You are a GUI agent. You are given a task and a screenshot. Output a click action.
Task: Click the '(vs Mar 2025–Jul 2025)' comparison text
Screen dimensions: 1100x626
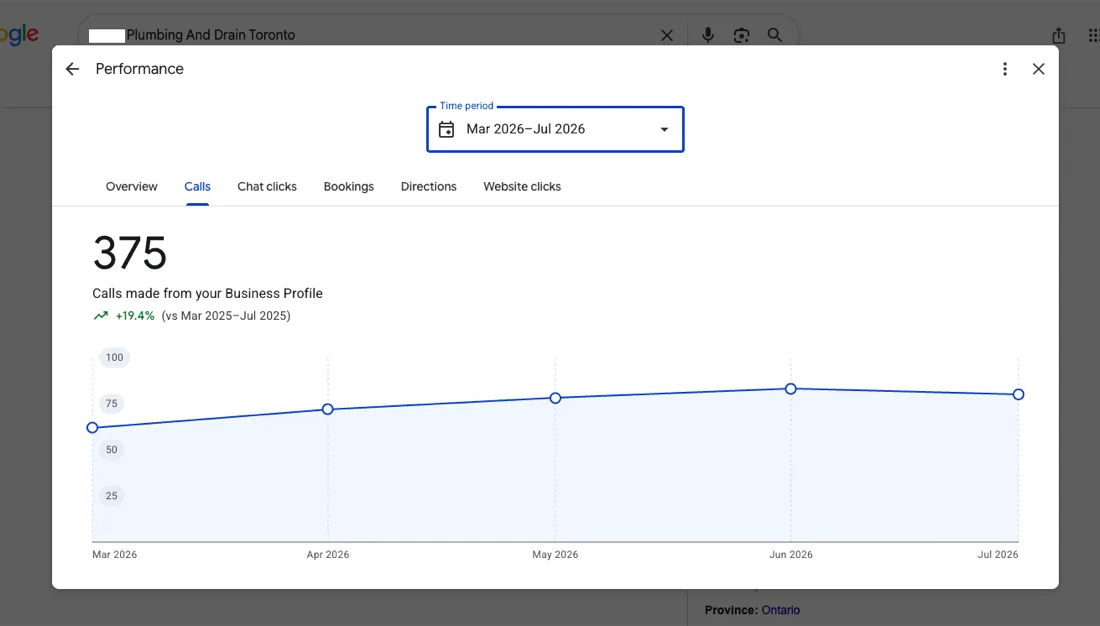226,316
